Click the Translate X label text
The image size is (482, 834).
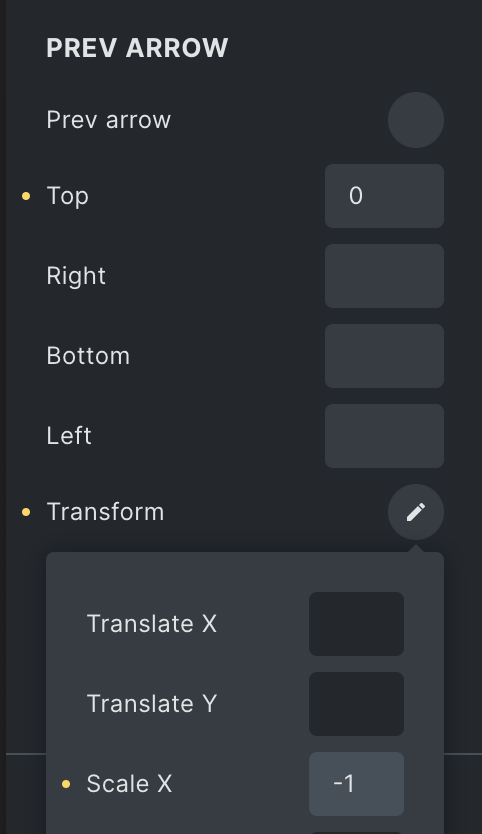(x=152, y=624)
